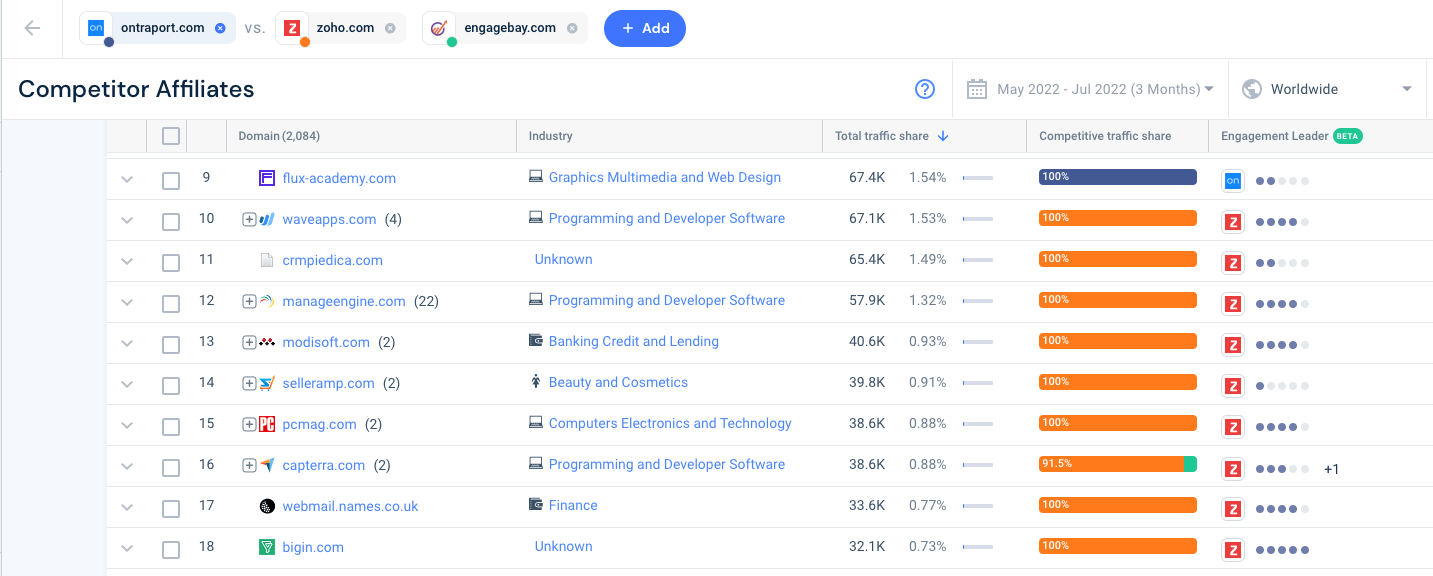The height and width of the screenshot is (576, 1433).
Task: Click the +1 indicator on capterra row
Action: point(1331,467)
